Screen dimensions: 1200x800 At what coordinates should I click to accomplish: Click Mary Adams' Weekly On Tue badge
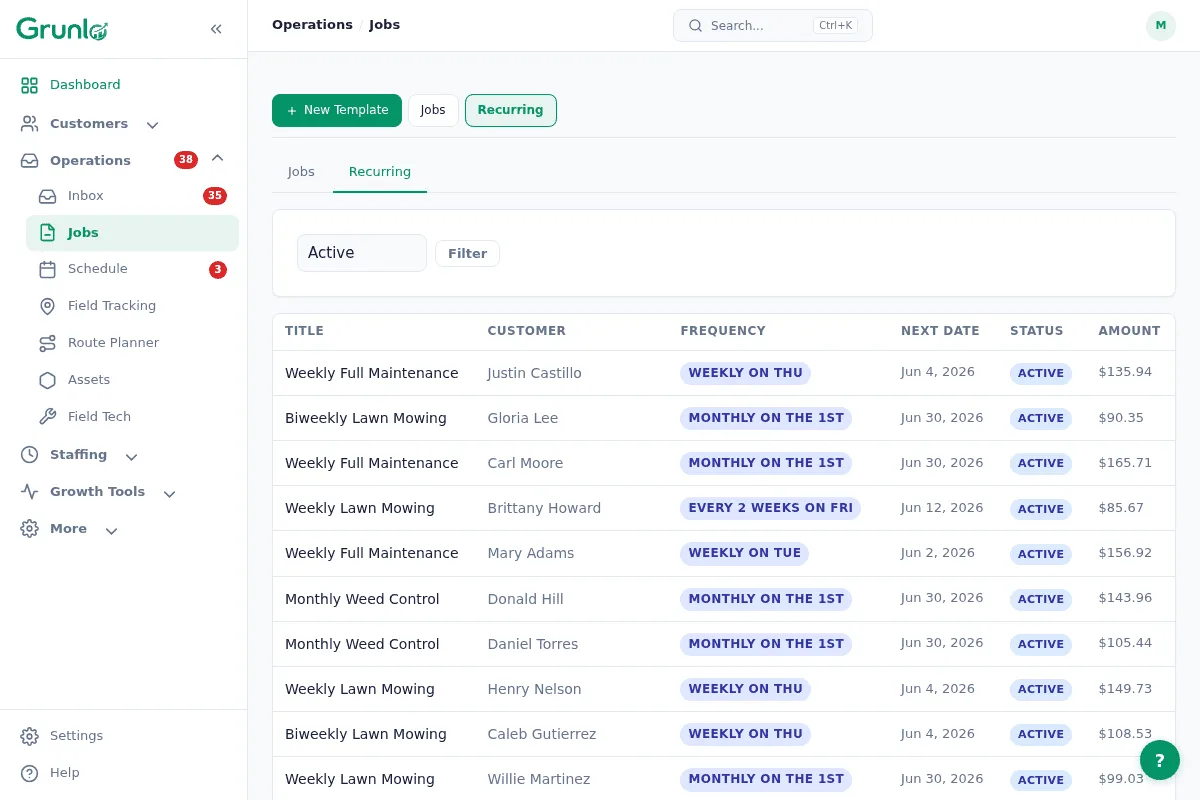point(744,553)
